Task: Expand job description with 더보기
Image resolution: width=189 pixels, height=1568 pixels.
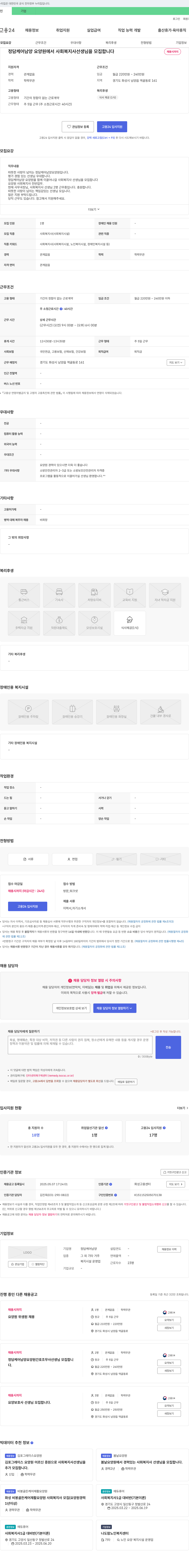Action: point(94,209)
